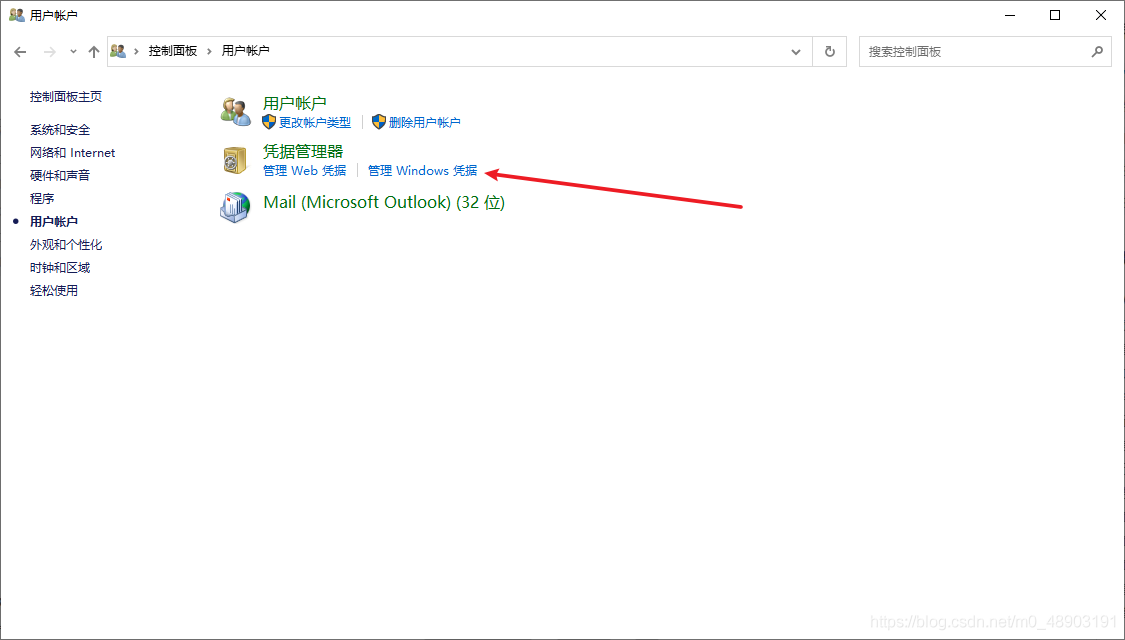The width and height of the screenshot is (1125, 640).
Task: Click the Mail Outlook mailbox icon
Action: (x=235, y=207)
